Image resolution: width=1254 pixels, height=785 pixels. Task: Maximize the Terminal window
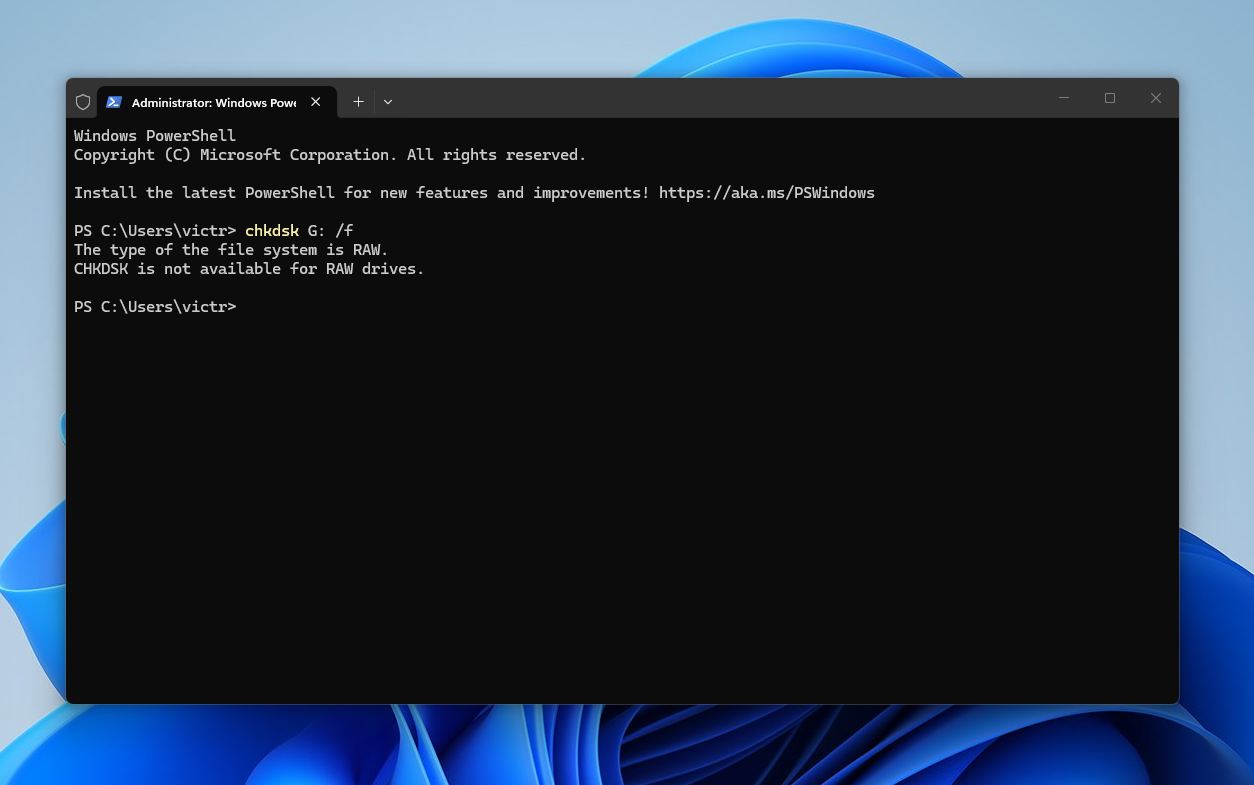(1110, 98)
